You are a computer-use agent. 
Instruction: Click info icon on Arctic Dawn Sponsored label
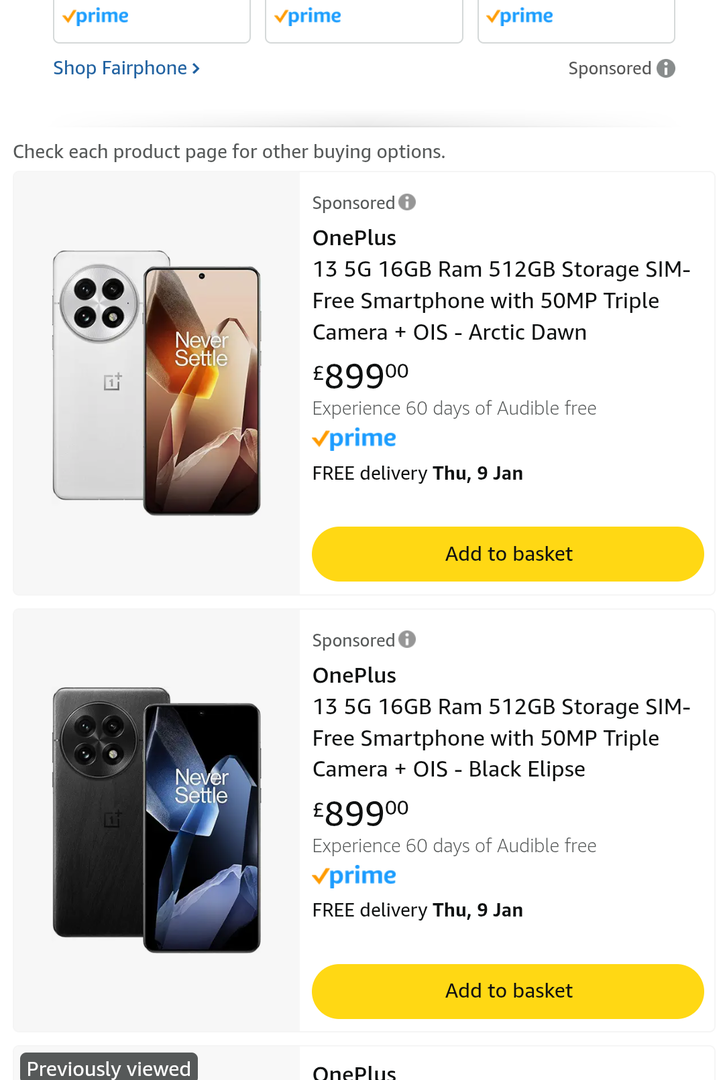coord(407,202)
